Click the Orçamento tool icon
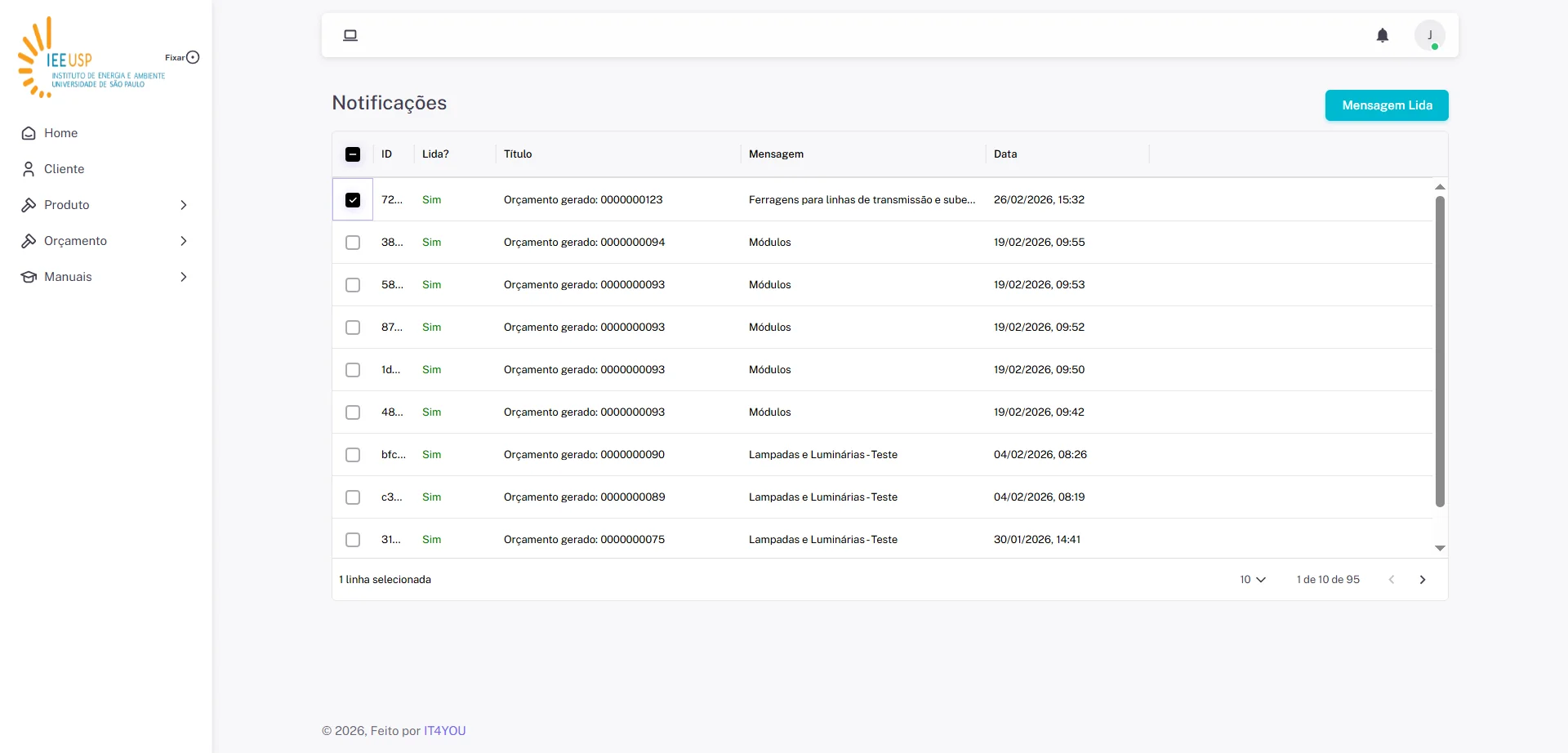1568x753 pixels. pos(29,241)
